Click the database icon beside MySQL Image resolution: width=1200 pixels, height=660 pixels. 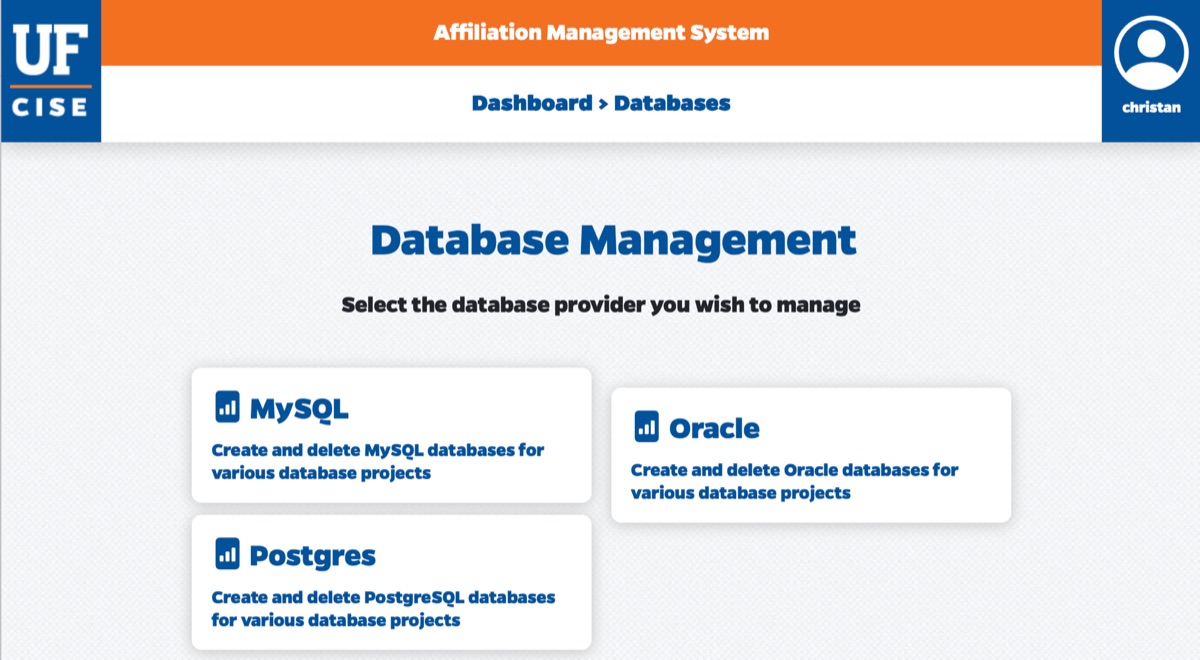[228, 406]
